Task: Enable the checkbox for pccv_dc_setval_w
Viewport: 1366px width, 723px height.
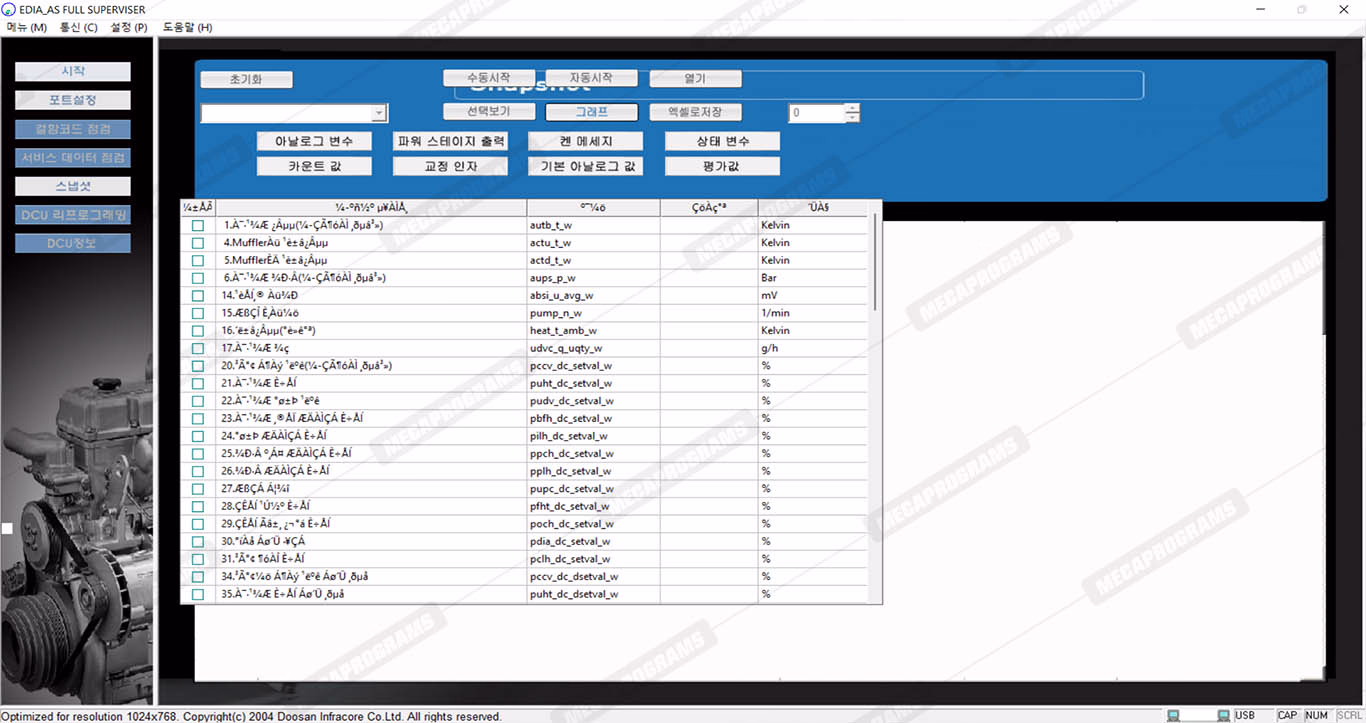Action: (x=198, y=366)
